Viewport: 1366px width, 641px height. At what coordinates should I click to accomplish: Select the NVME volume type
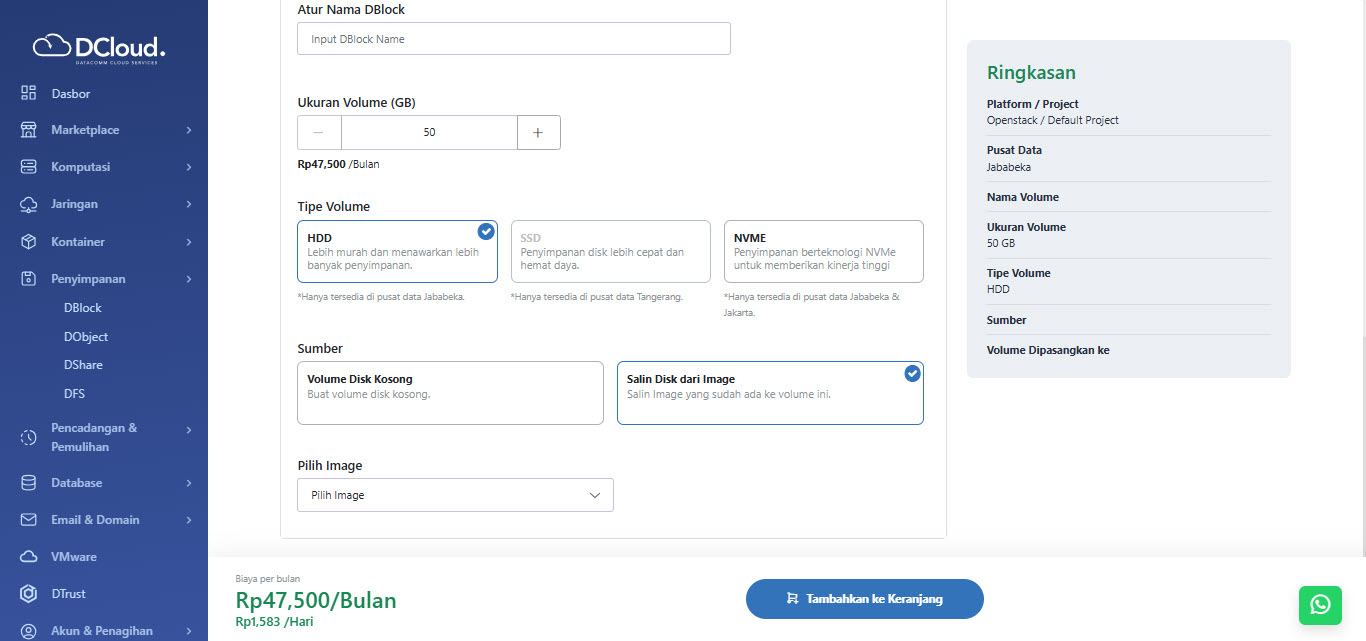823,252
